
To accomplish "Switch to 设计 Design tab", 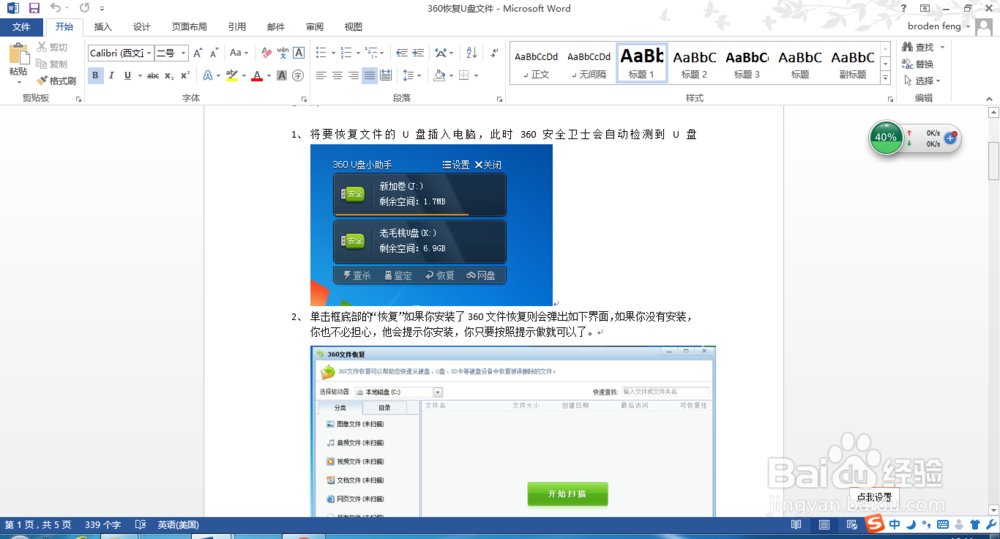I will coord(142,27).
